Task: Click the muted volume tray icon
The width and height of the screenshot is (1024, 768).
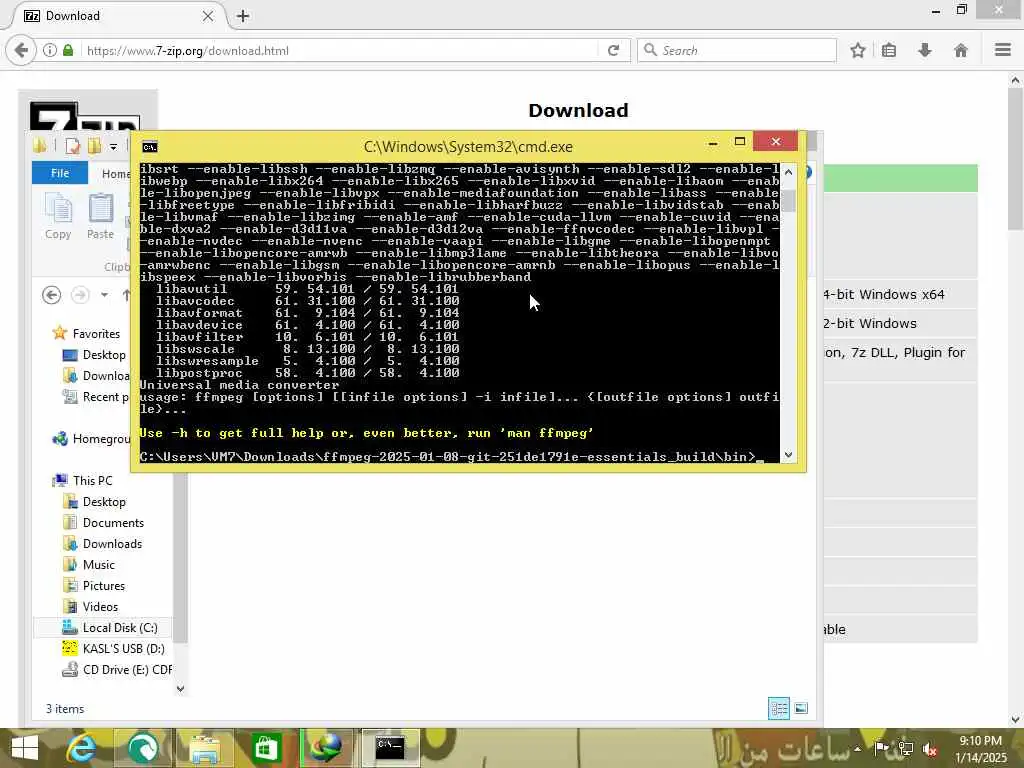Action: [x=929, y=749]
